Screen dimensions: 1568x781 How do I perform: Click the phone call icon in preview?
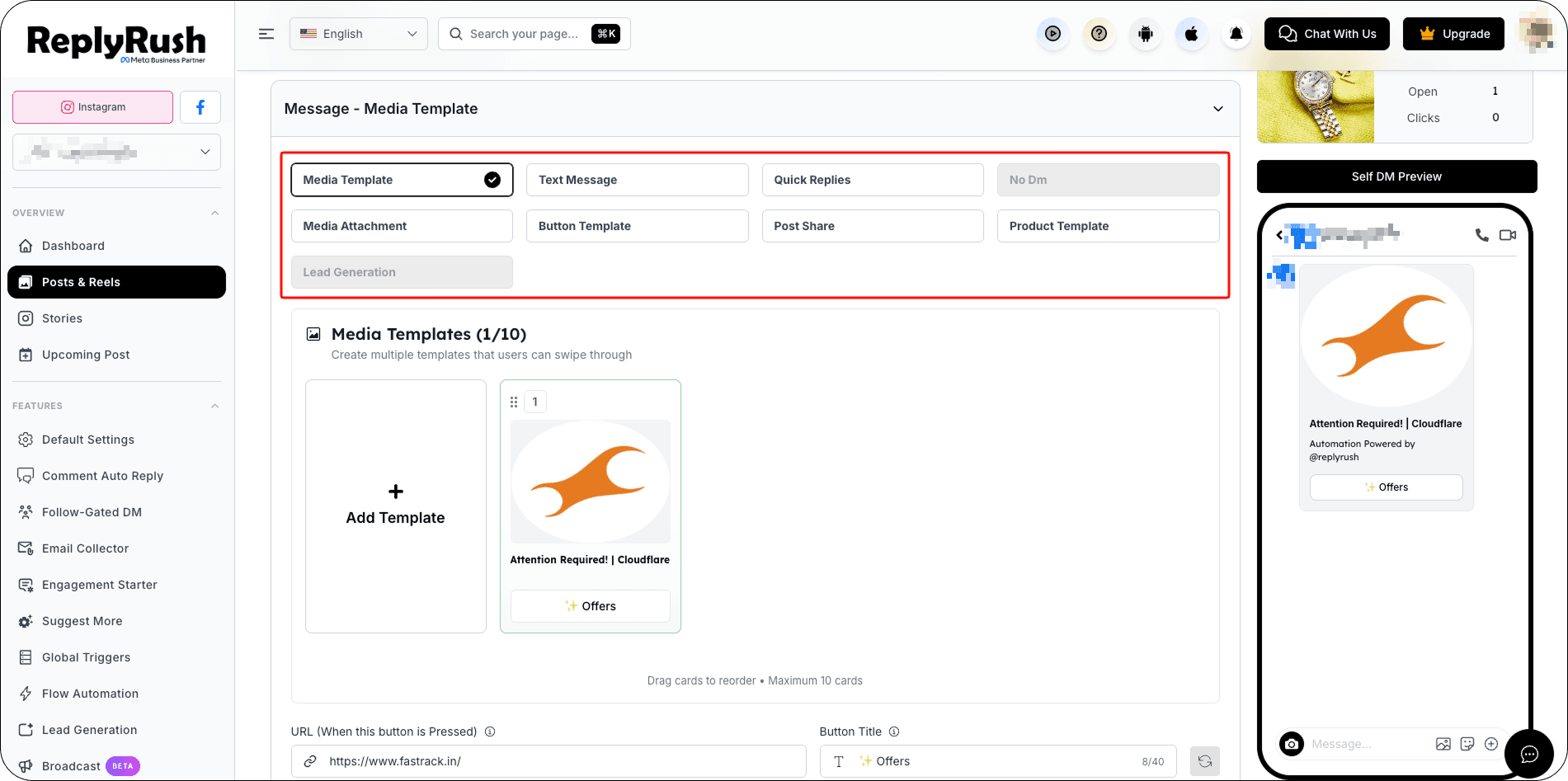(x=1482, y=235)
